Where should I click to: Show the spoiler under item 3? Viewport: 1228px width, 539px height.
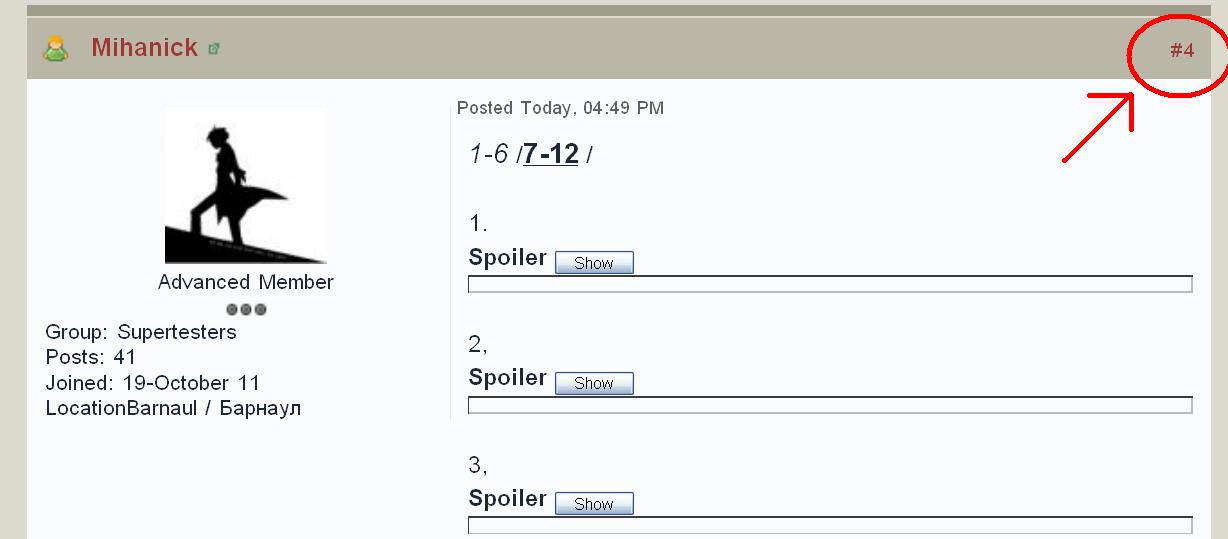tap(594, 504)
